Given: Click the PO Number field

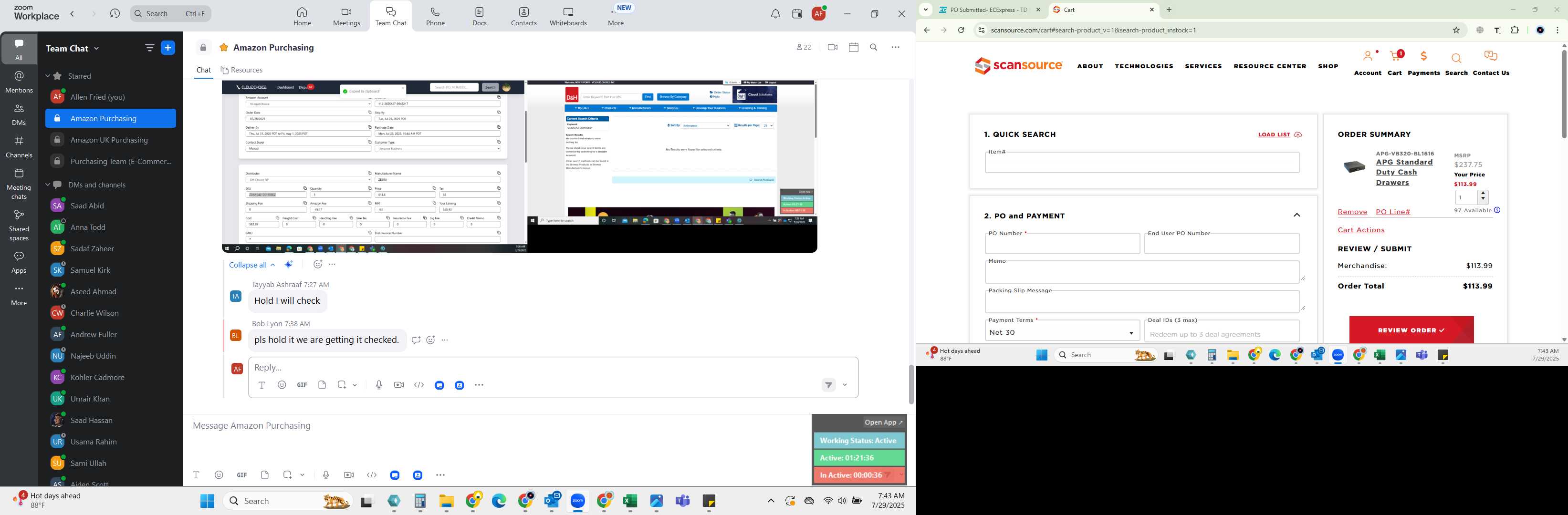Looking at the screenshot, I should (1062, 244).
